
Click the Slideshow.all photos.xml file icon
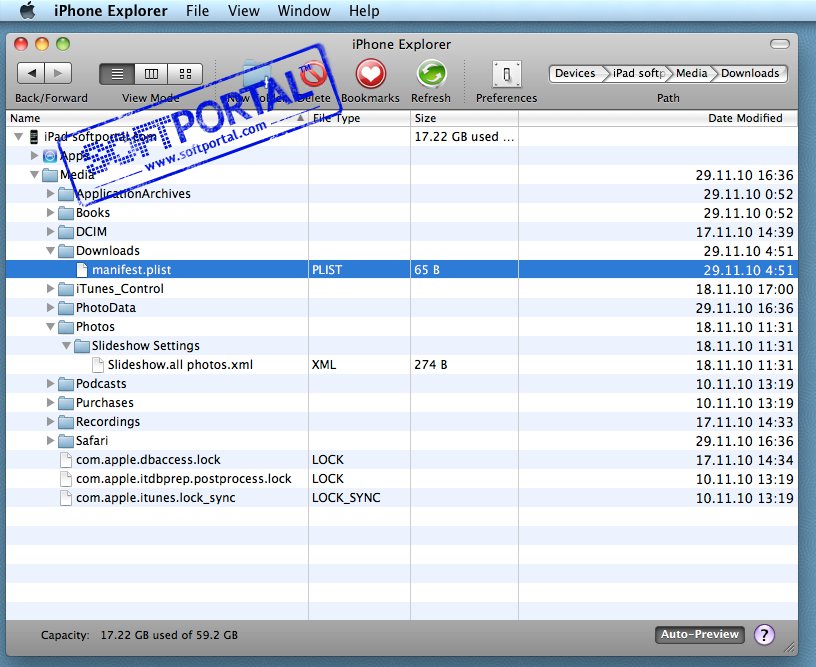(x=98, y=365)
